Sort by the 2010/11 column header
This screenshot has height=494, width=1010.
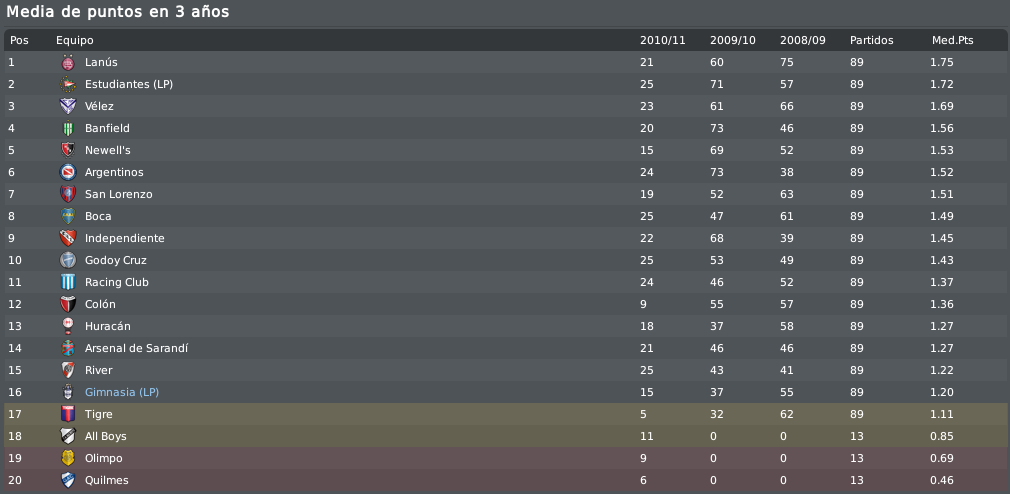click(x=662, y=41)
